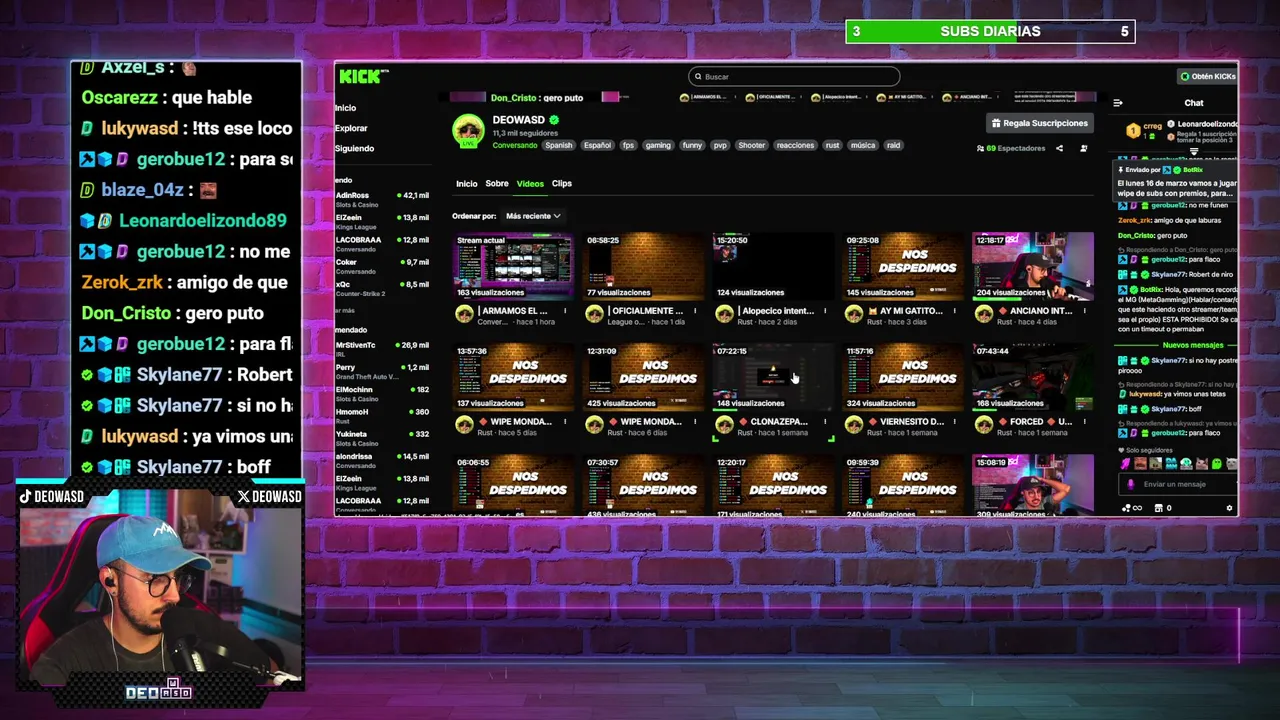Screen dimensions: 1280x720
Task: Click avatar beside ARMAMOS EL video title
Action: pyautogui.click(x=464, y=314)
